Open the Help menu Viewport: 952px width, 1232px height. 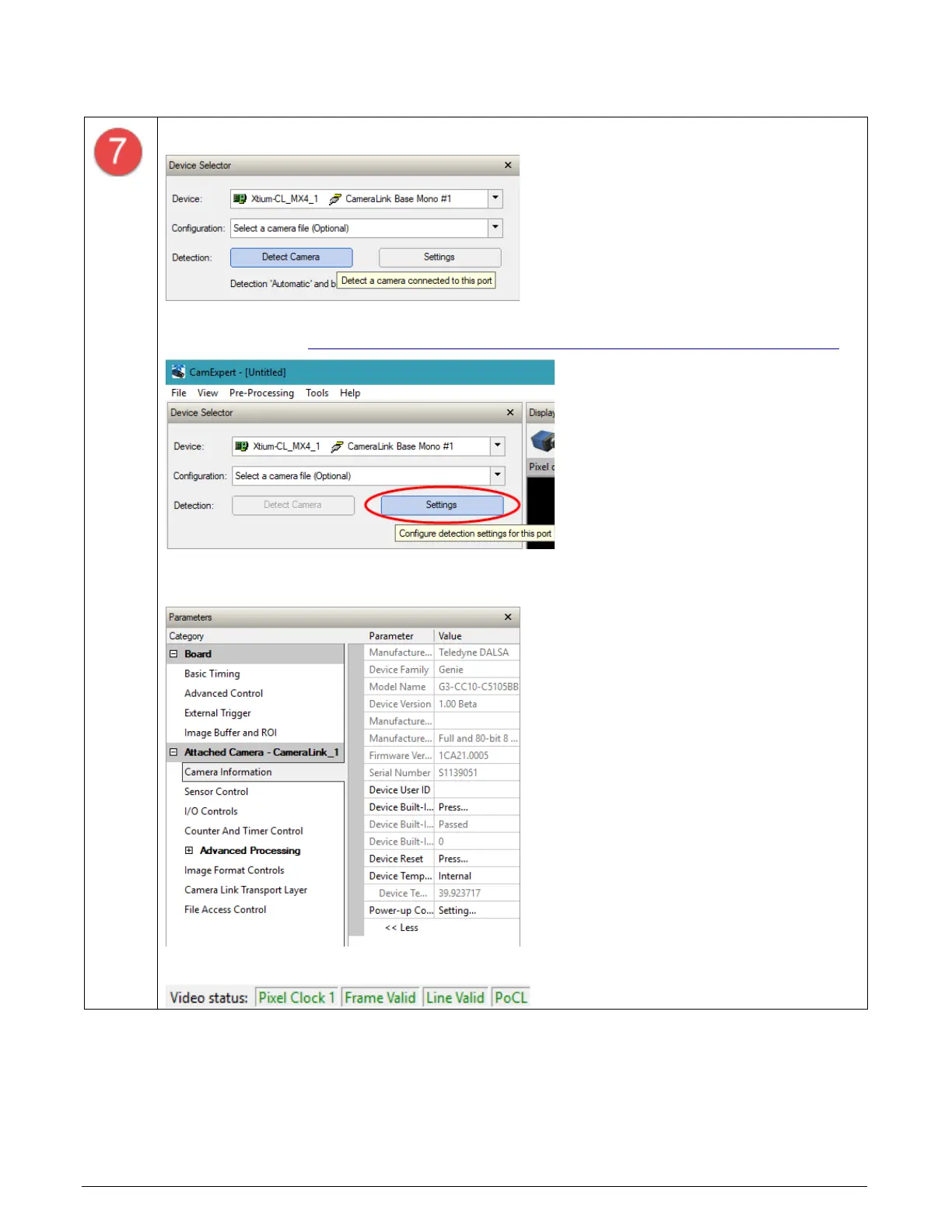(x=350, y=393)
